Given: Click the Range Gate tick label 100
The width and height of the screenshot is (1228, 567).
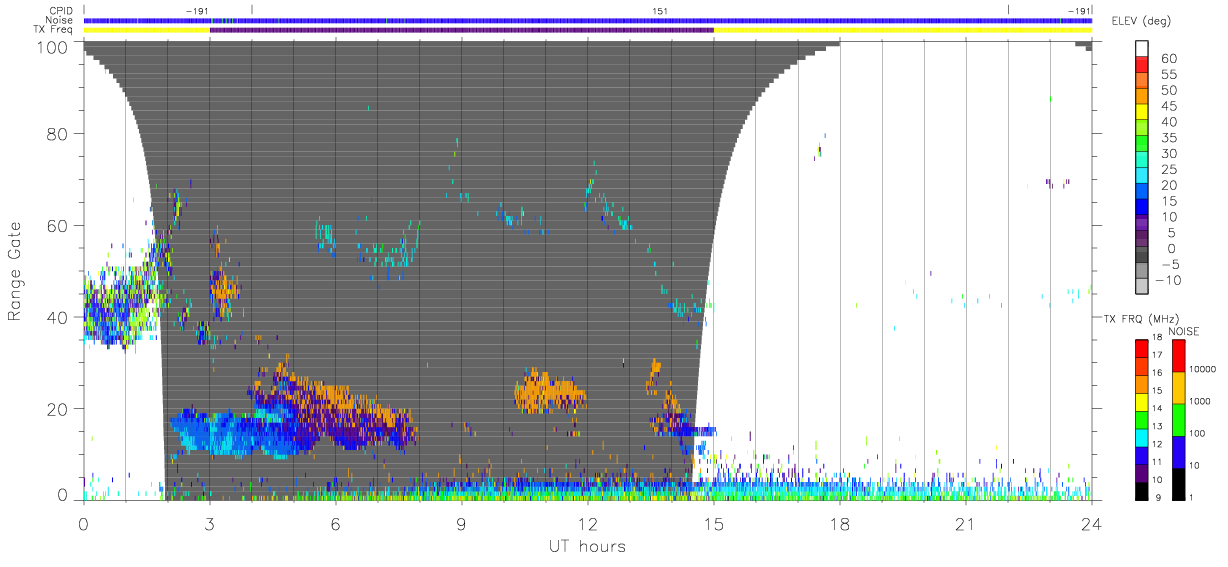Looking at the screenshot, I should point(53,47).
